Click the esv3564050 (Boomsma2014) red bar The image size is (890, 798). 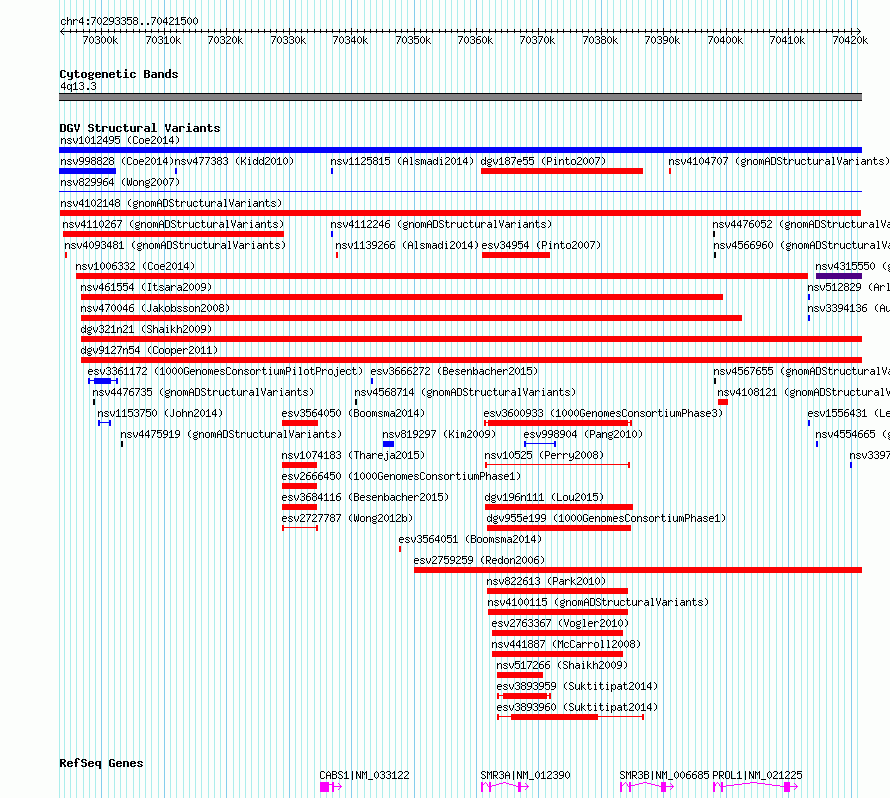[300, 423]
